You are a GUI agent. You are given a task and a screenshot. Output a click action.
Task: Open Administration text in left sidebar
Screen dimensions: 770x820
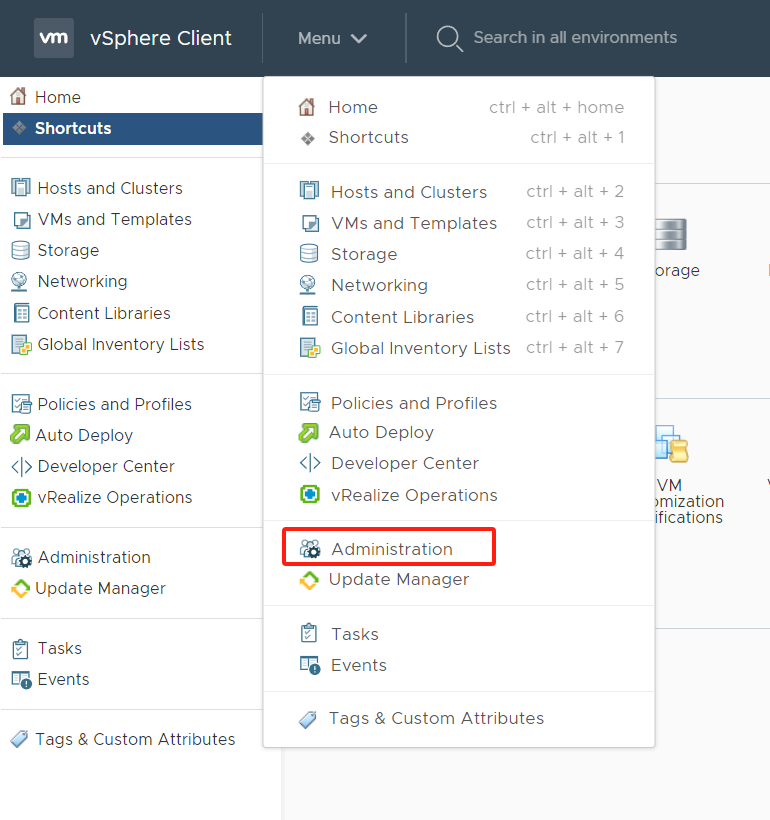pyautogui.click(x=94, y=557)
